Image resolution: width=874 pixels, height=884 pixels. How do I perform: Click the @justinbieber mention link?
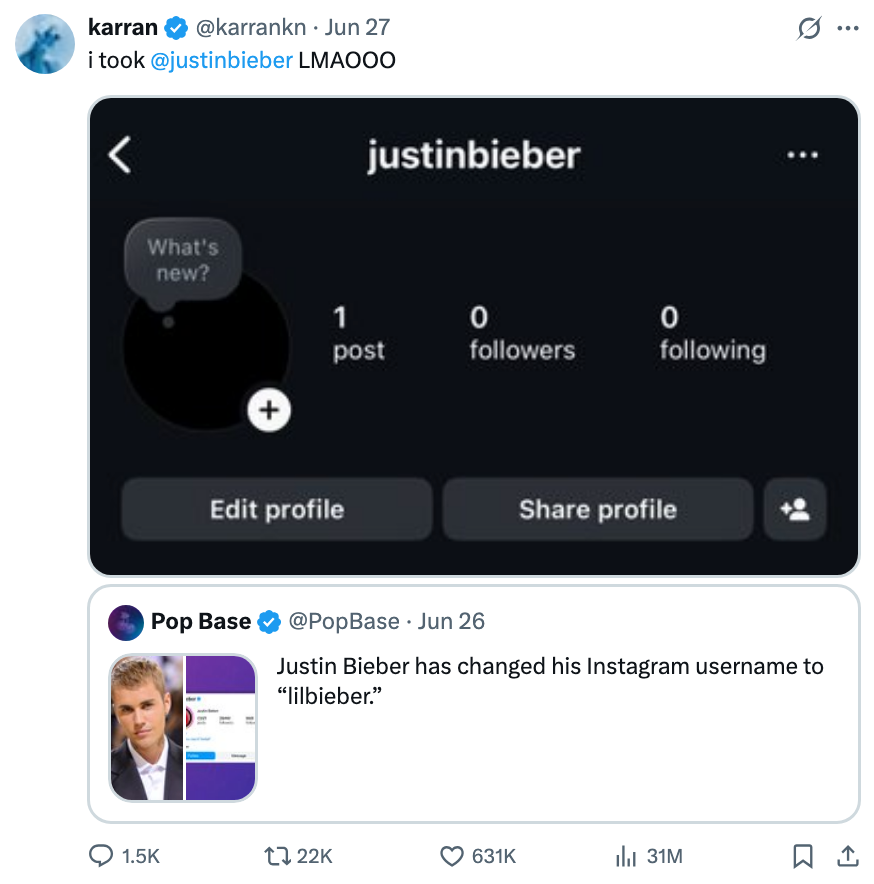click(221, 60)
